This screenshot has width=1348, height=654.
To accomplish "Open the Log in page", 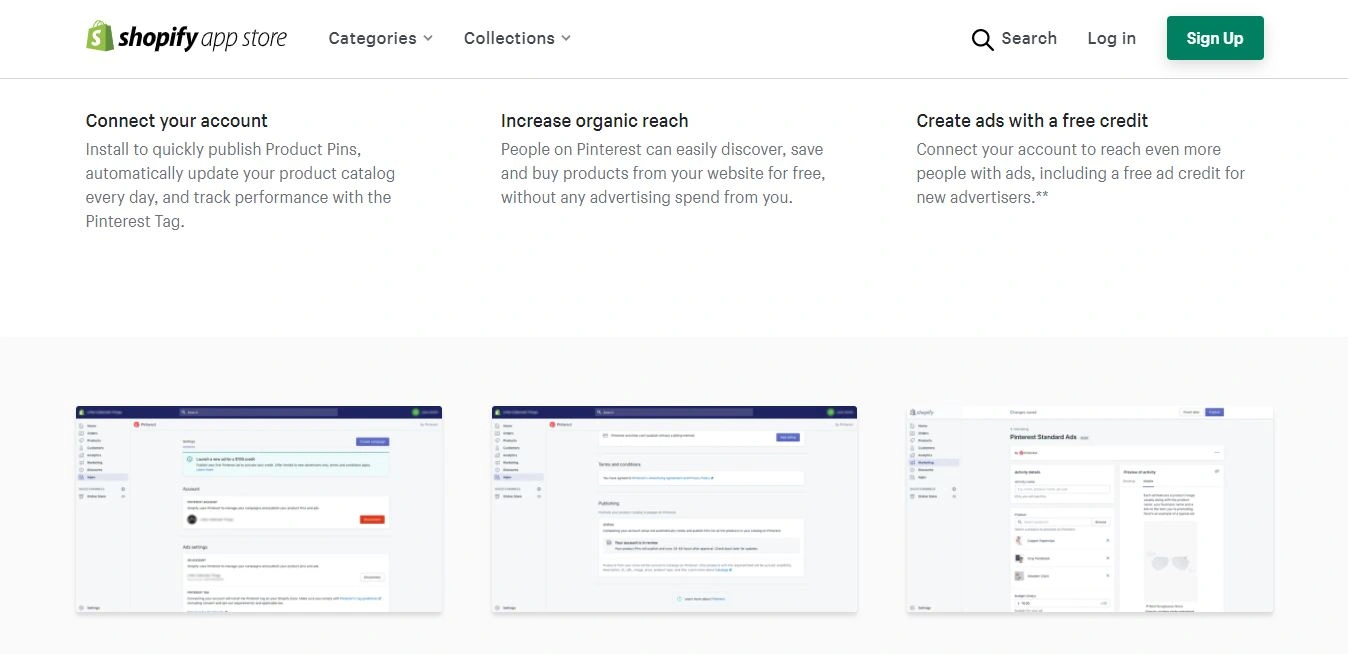I will point(1111,38).
